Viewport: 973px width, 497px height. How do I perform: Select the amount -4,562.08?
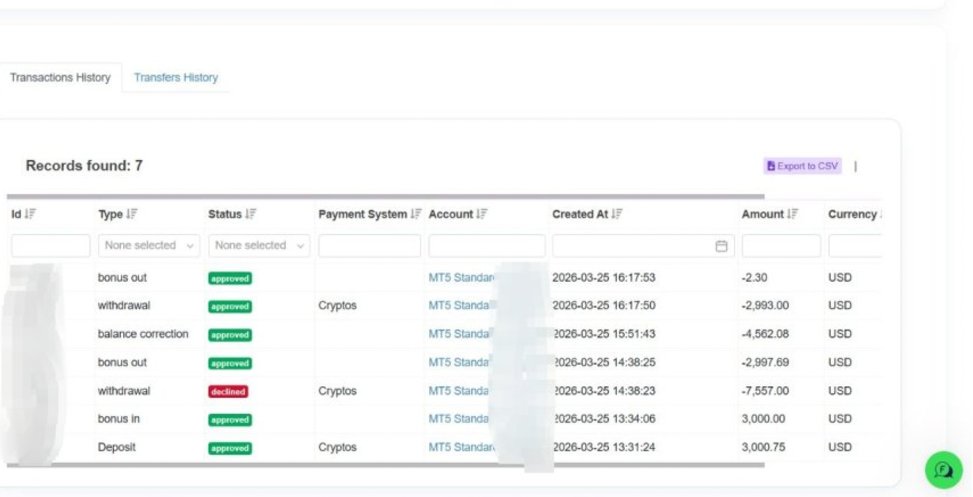pos(765,334)
